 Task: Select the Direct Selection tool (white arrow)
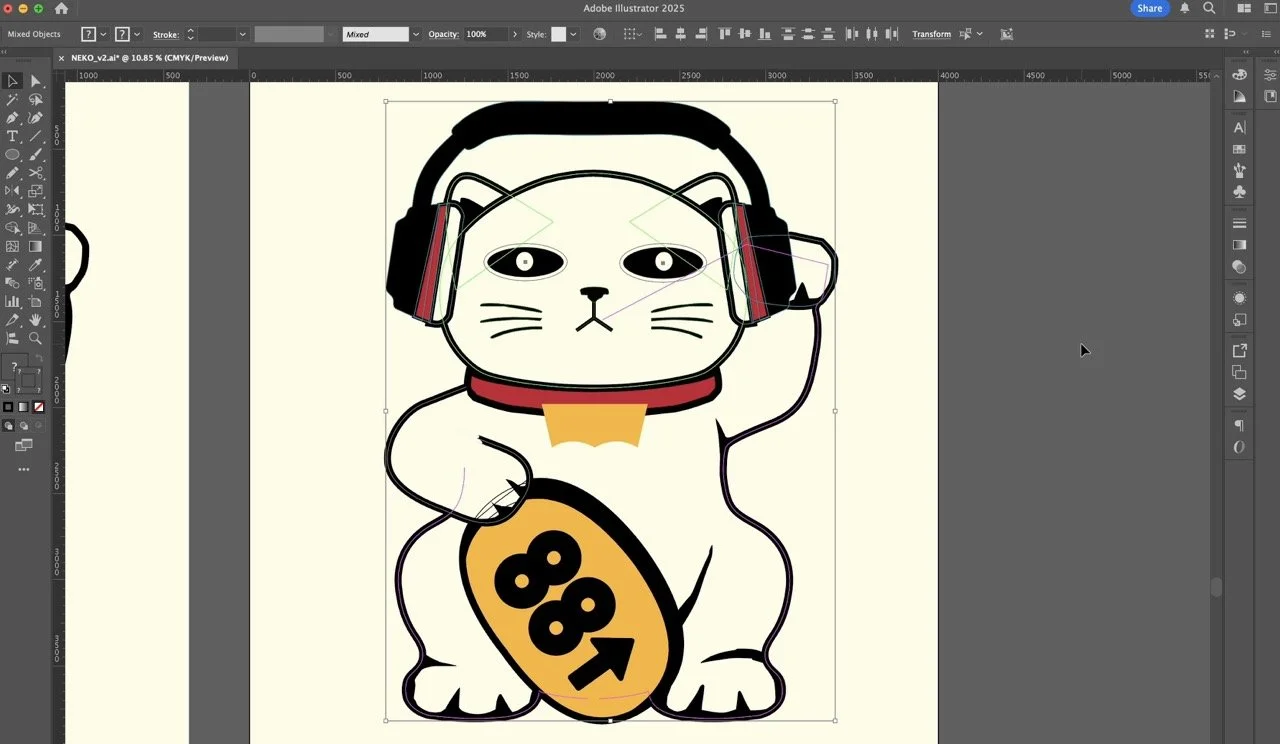pyautogui.click(x=35, y=81)
